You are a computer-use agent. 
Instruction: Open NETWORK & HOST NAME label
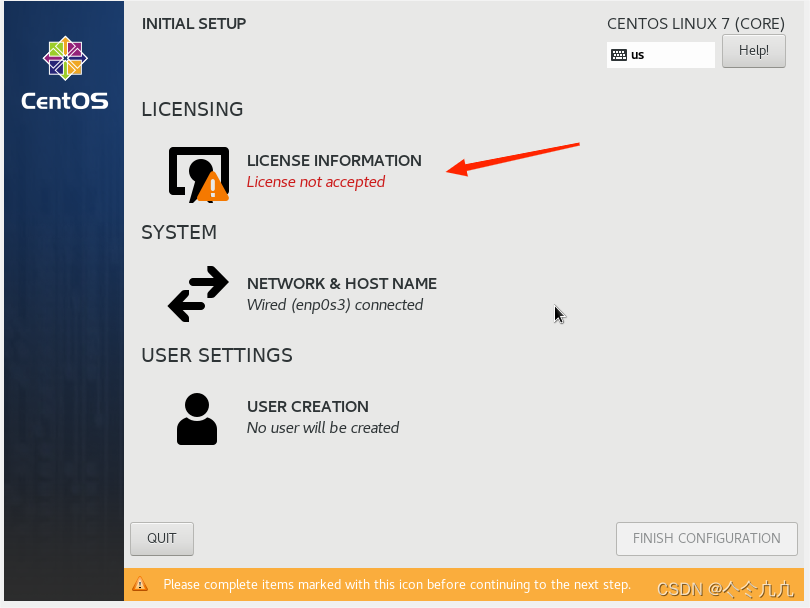[341, 284]
